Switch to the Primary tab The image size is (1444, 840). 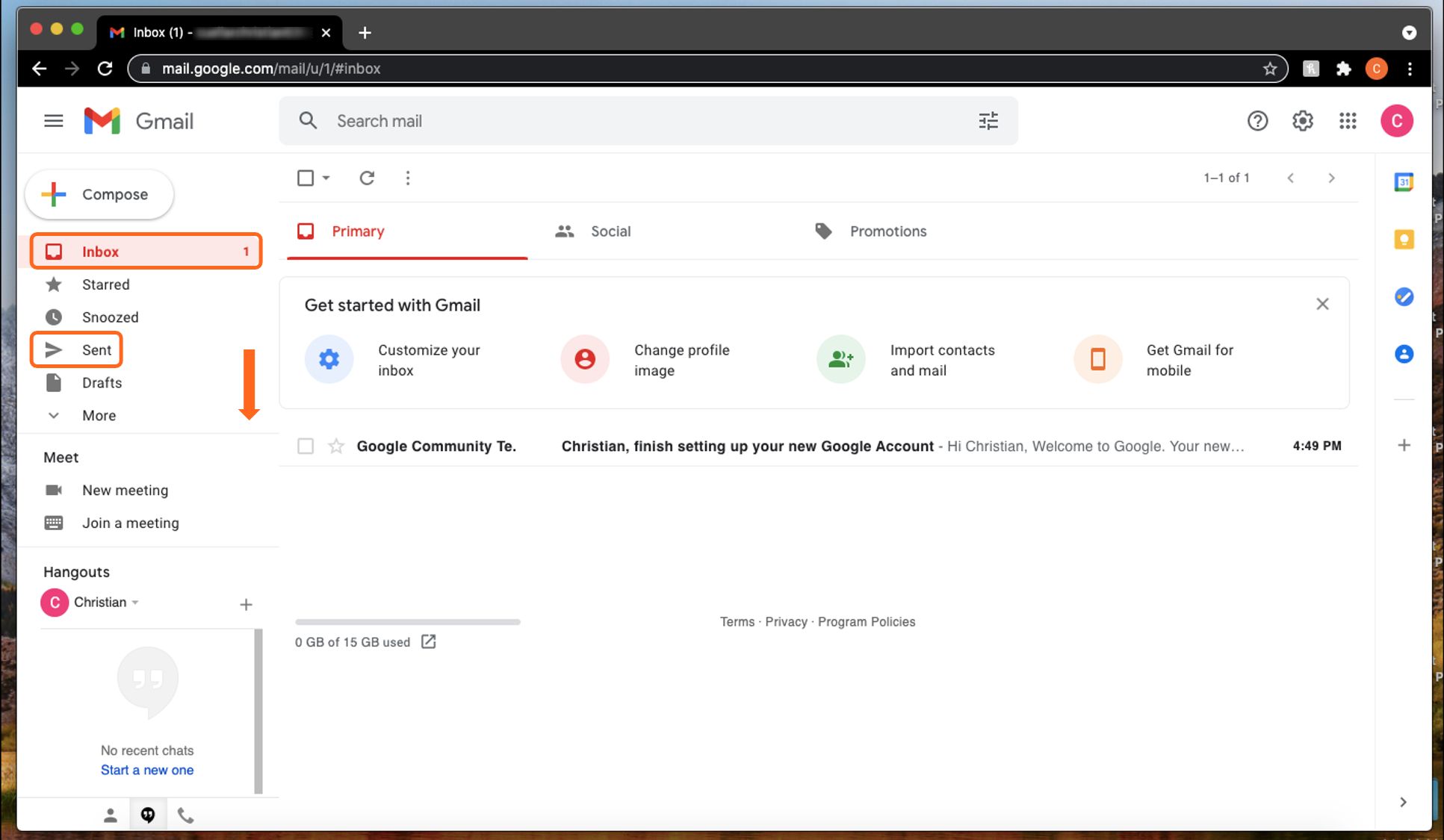[x=407, y=231]
